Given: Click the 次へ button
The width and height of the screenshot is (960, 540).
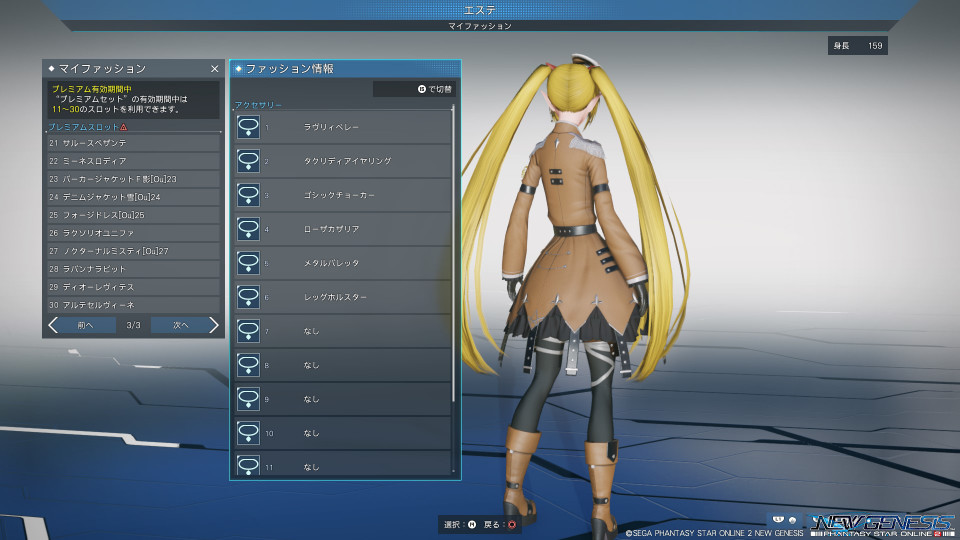Looking at the screenshot, I should click(x=181, y=325).
